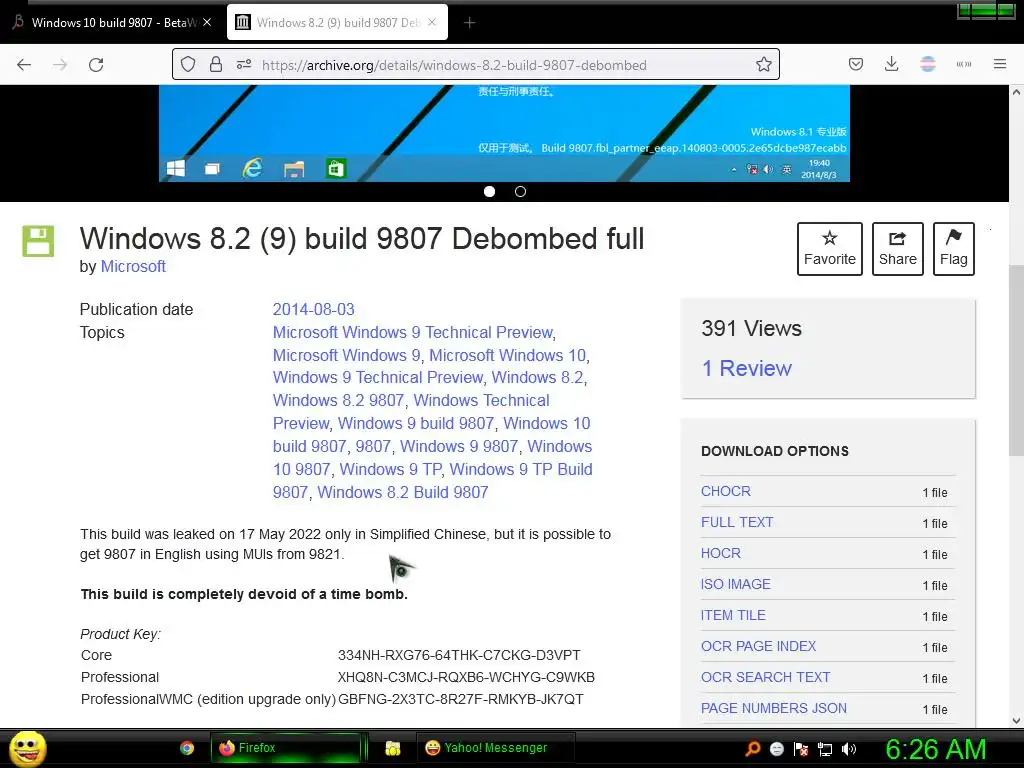Click the 6:26 AM taskbar clock
Viewport: 1024px width, 768px height.
935,749
